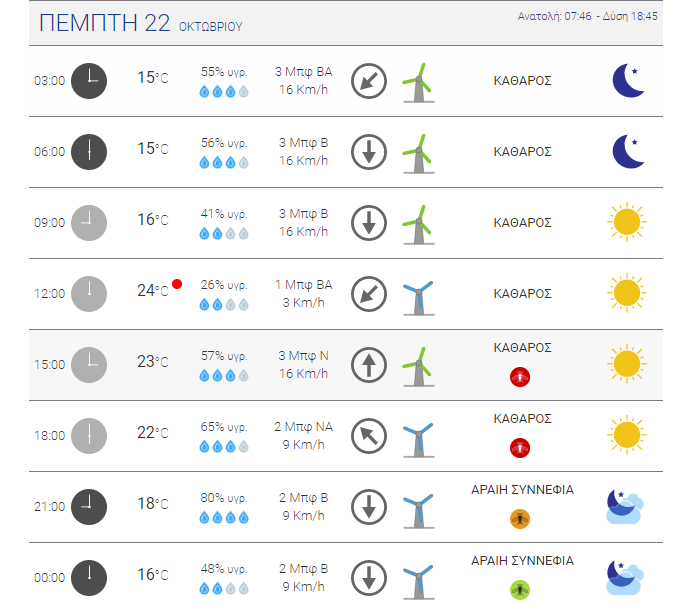676x612 pixels.
Task: Click the orange mosquito icon at 21:00
Action: pyautogui.click(x=520, y=519)
